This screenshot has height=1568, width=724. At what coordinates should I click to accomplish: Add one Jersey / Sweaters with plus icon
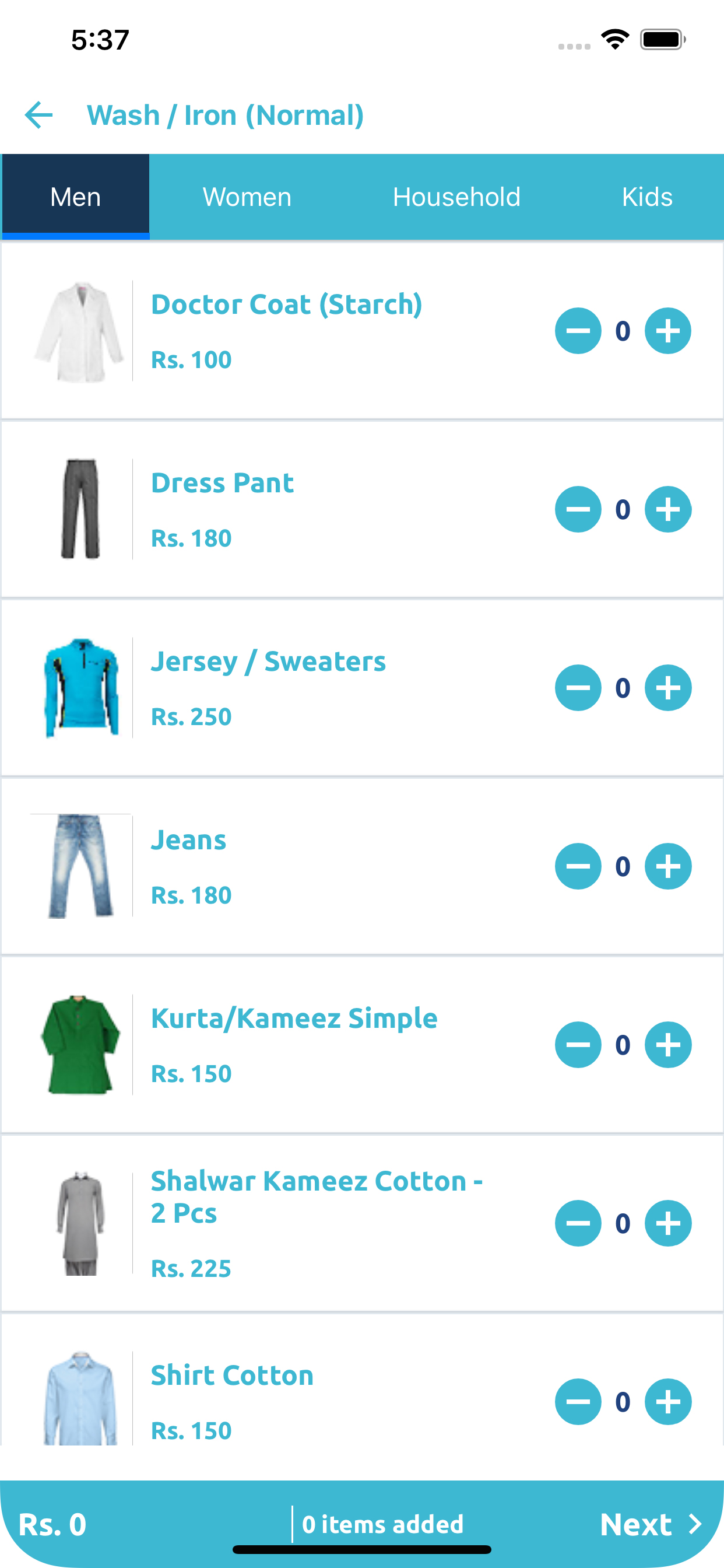[x=667, y=688]
